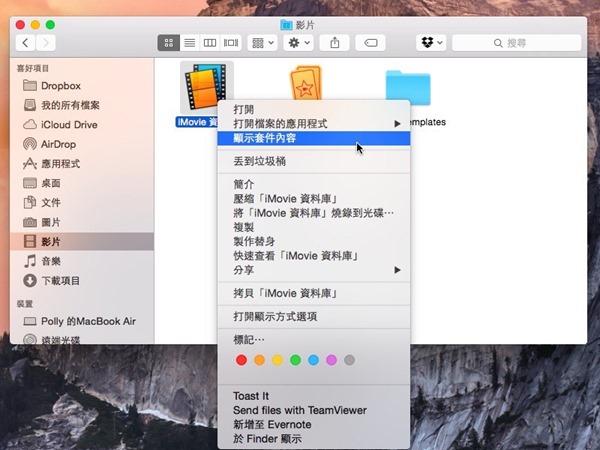Go forward with the forward arrow
Image resolution: width=600 pixels, height=450 pixels.
click(46, 43)
